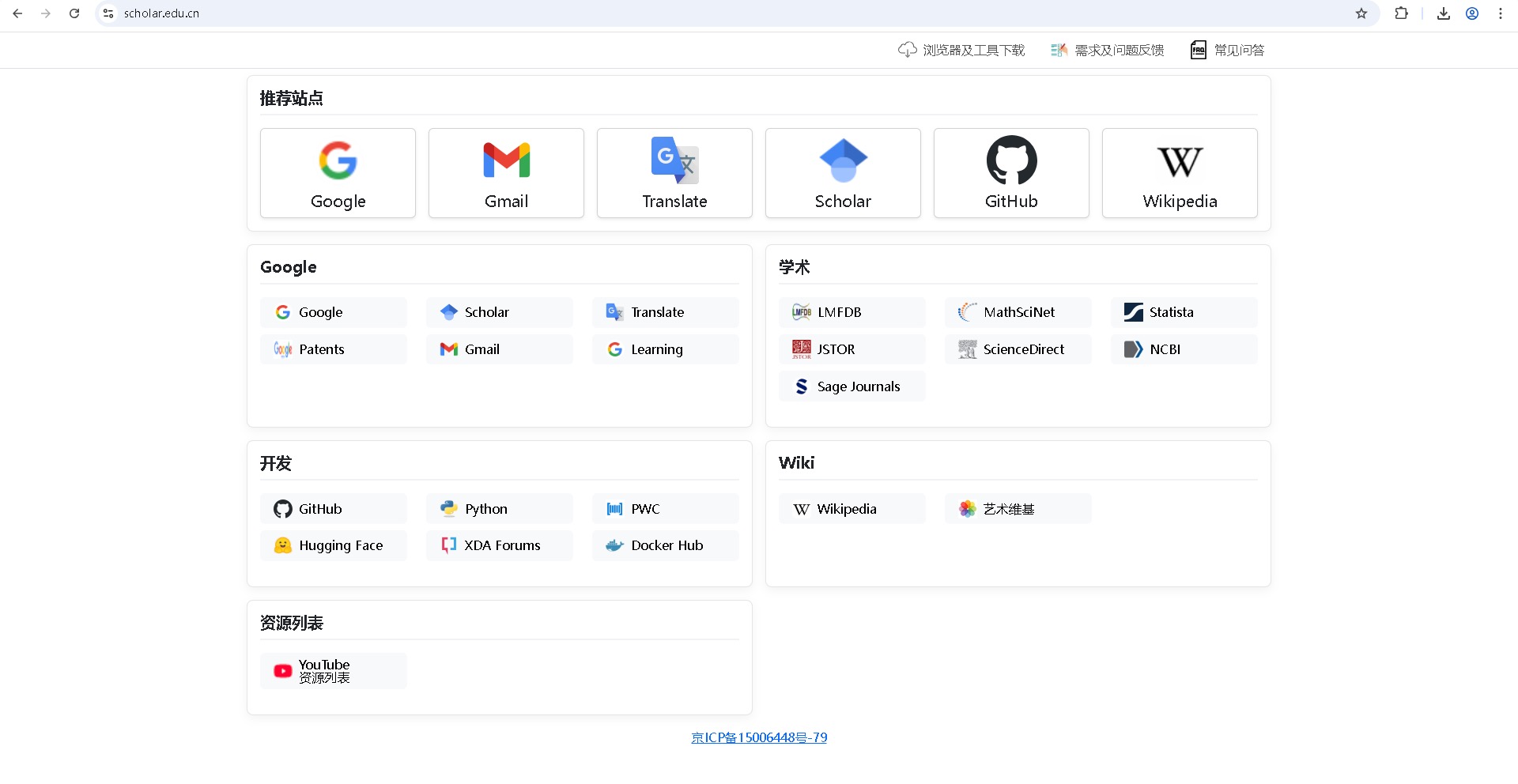Viewport: 1518px width, 784px height.
Task: Open the ScienceDirect link
Action: (1018, 349)
